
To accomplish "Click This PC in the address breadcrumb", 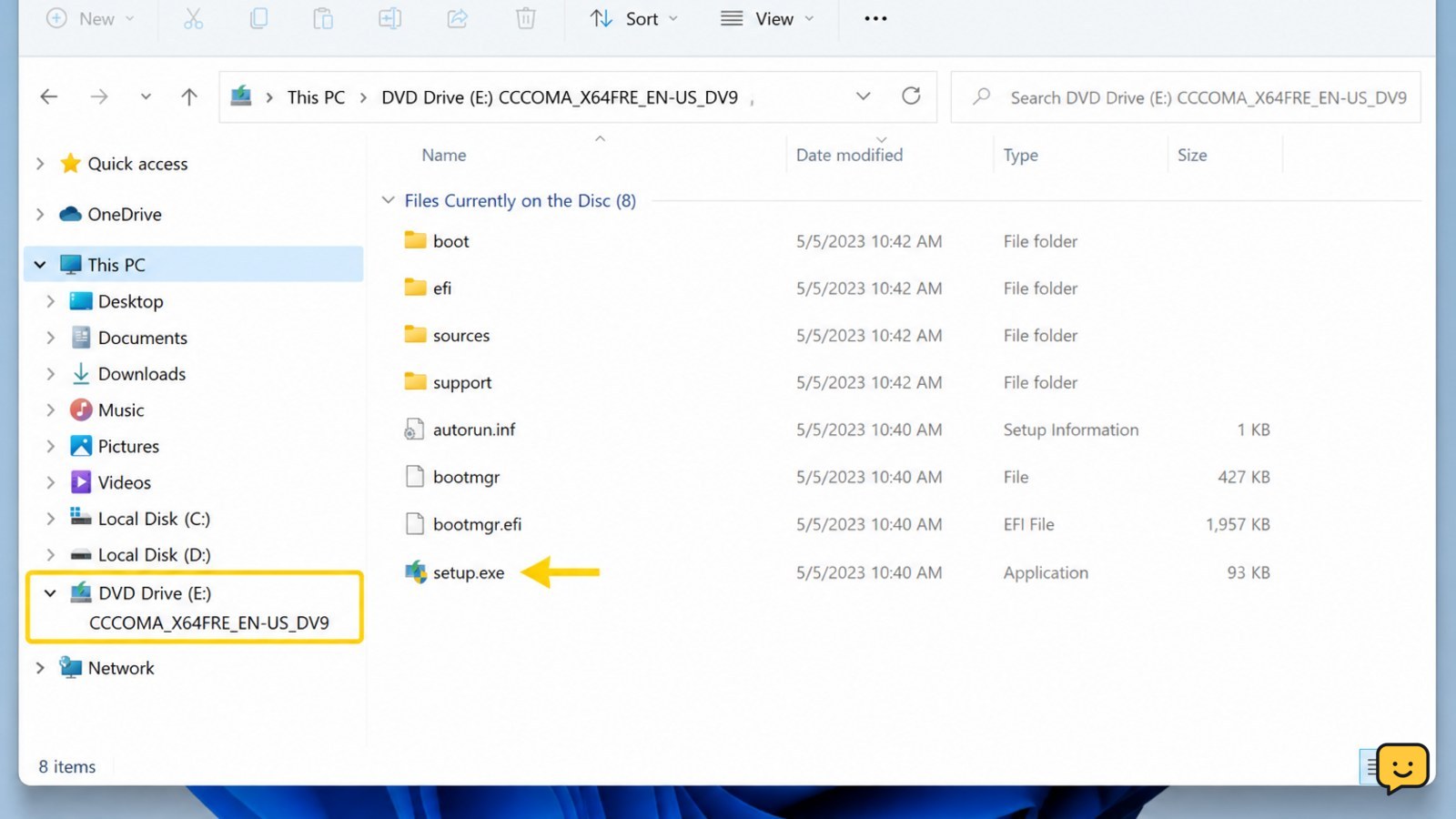I will [316, 96].
